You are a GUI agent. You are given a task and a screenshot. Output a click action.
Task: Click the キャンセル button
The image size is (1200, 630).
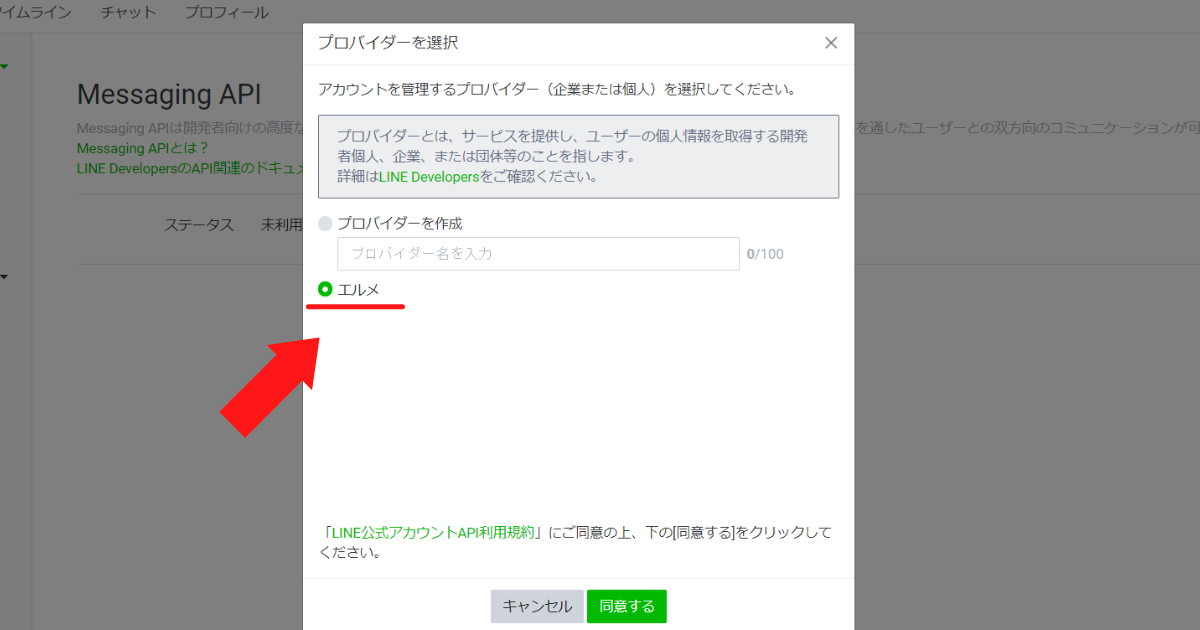(537, 606)
